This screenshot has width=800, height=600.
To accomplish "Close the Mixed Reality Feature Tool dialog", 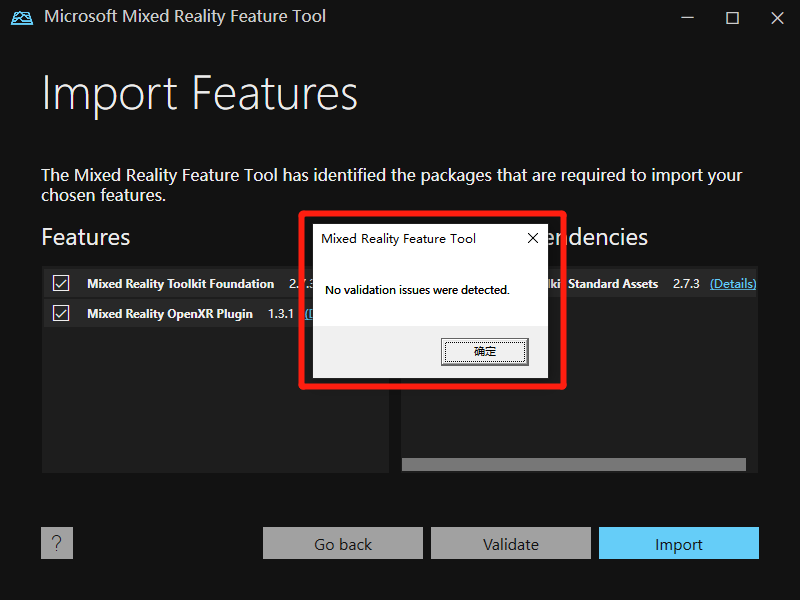I will point(533,238).
